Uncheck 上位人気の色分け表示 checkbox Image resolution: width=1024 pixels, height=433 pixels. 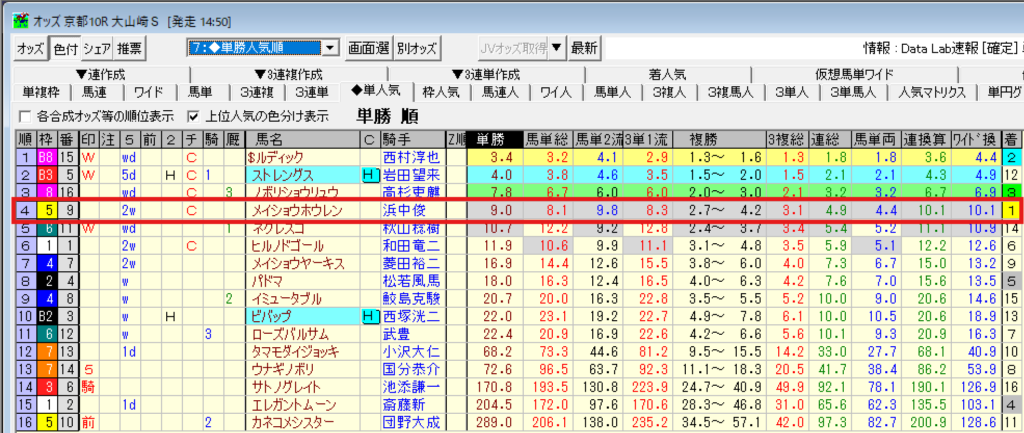194,115
